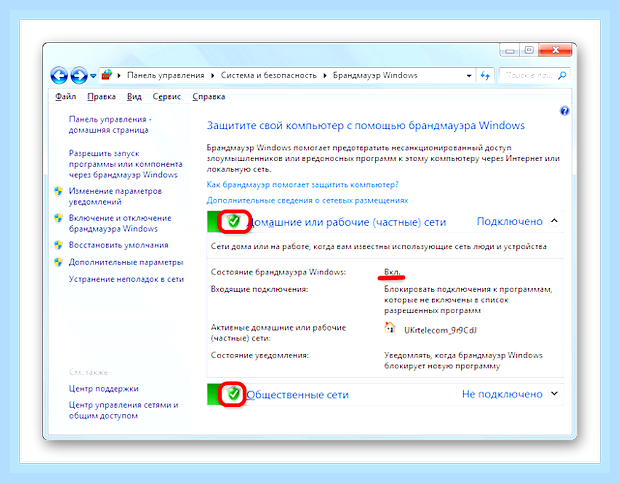Image resolution: width=620 pixels, height=483 pixels.
Task: Click the control panel search field
Action: (x=529, y=75)
